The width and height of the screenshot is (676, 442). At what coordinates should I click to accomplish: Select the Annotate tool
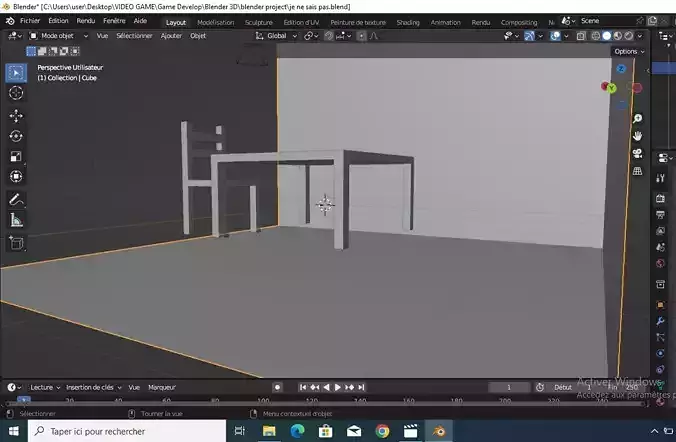click(x=16, y=200)
